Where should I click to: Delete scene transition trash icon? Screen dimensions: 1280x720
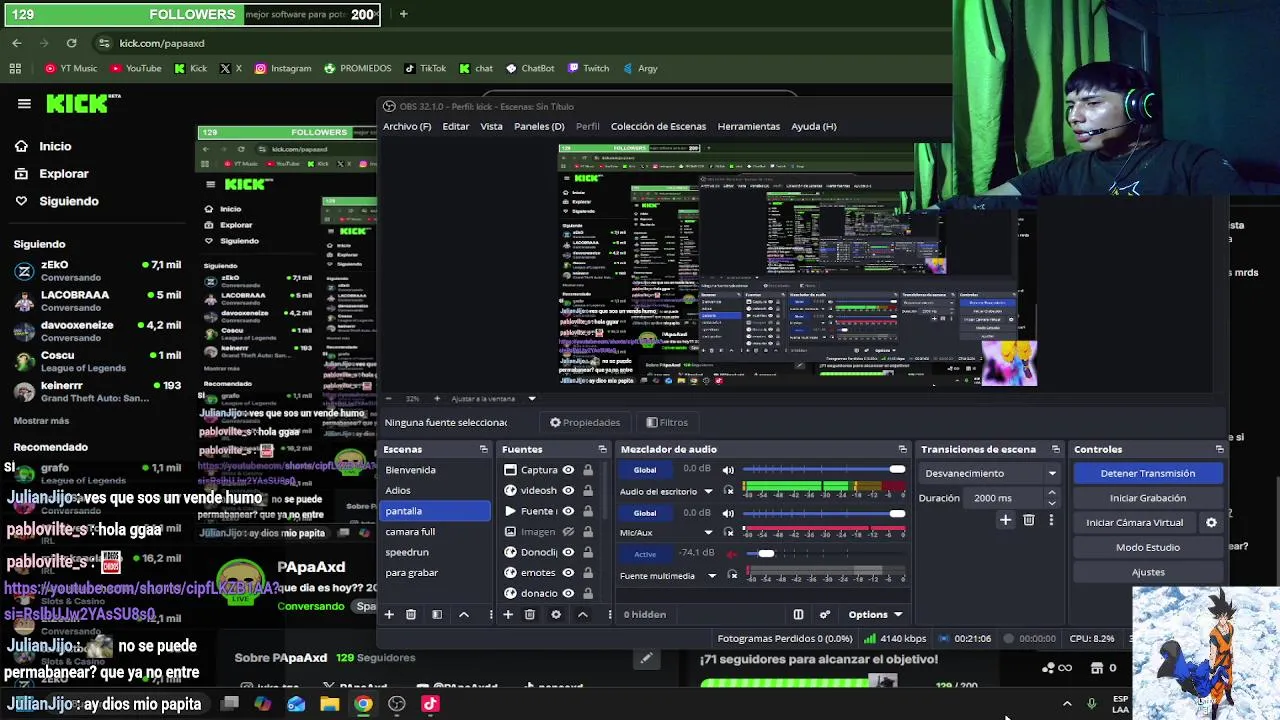coord(1028,520)
